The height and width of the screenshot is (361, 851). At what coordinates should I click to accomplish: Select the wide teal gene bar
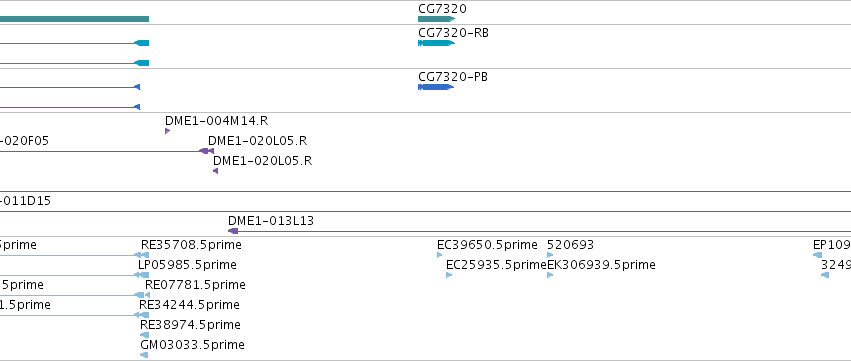pos(74,19)
